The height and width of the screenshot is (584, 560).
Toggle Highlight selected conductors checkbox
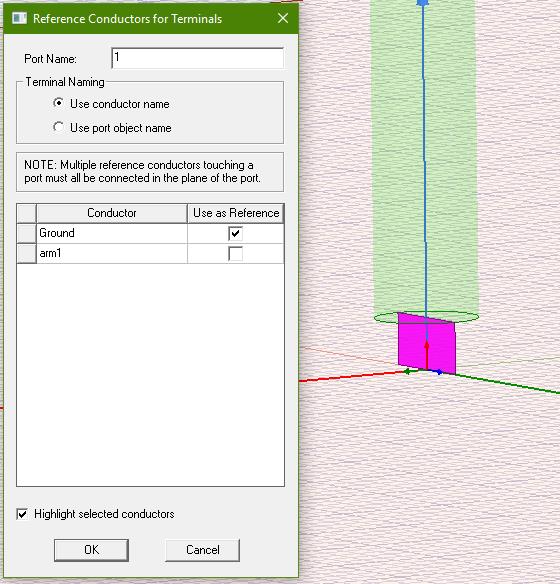tap(22, 514)
